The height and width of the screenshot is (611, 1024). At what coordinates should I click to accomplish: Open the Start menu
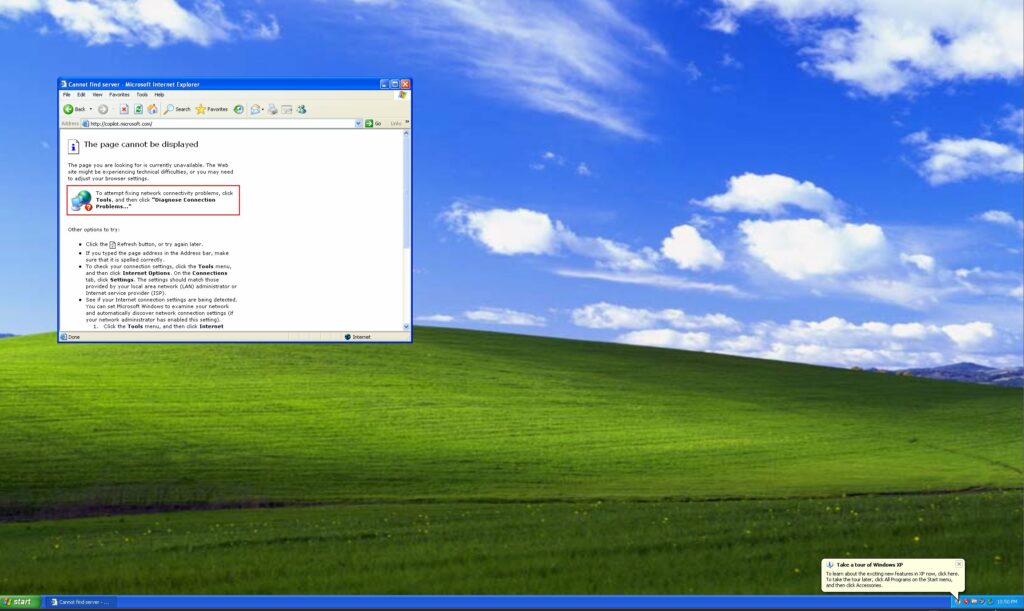point(20,602)
